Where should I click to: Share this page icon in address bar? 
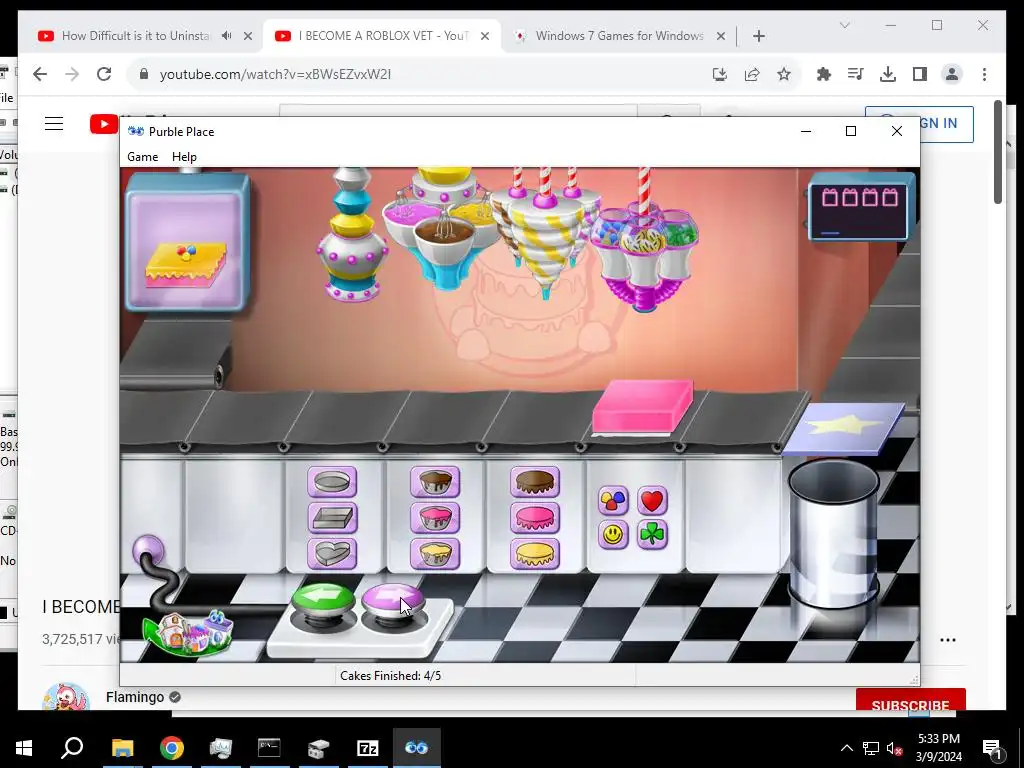pyautogui.click(x=752, y=74)
